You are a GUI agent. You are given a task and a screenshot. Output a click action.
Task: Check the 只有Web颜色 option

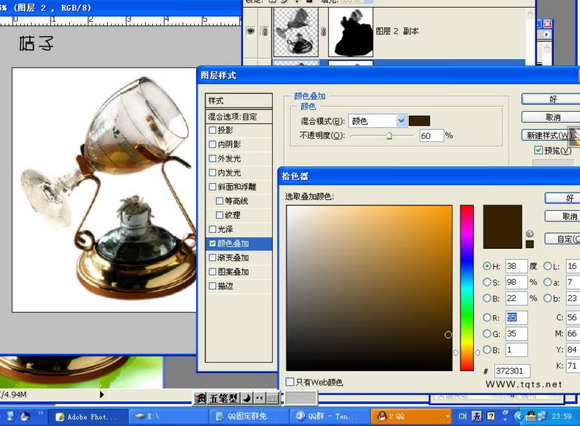290,382
